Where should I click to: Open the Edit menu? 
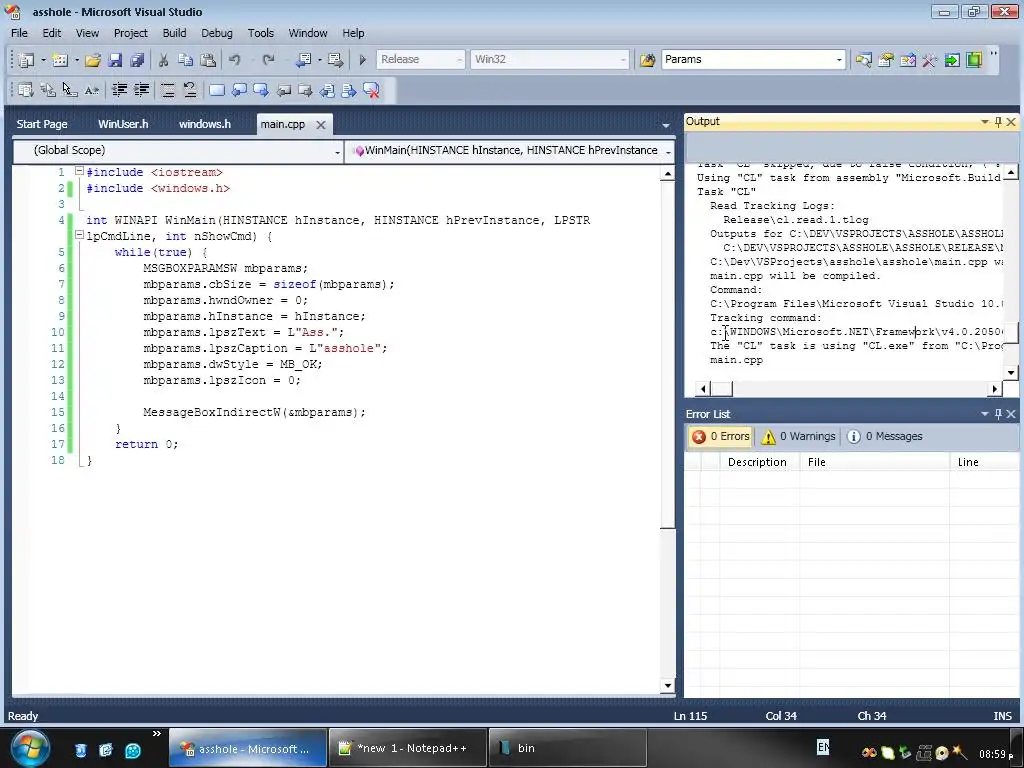(x=52, y=33)
